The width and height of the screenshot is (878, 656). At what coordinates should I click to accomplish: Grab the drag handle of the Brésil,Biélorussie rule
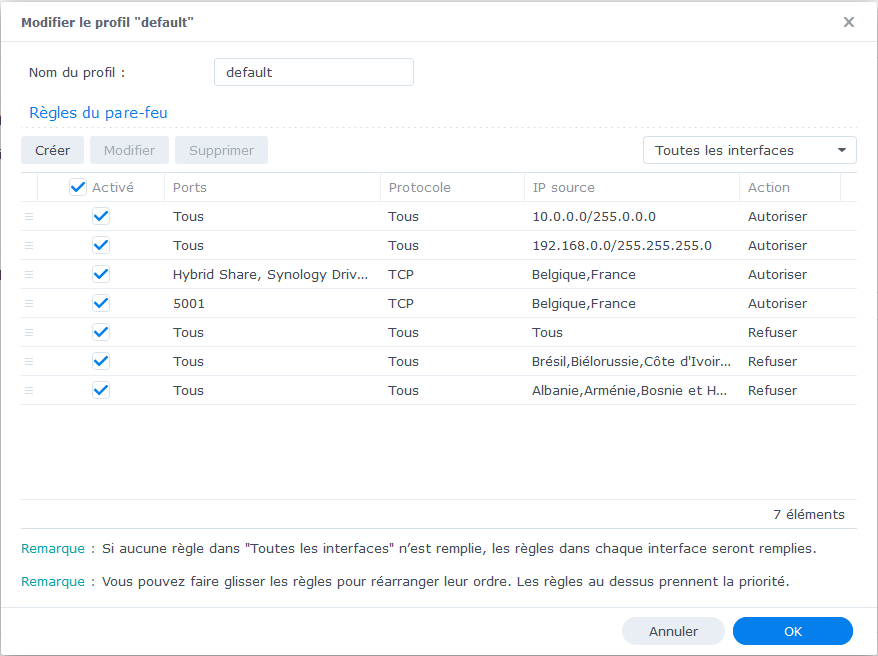click(29, 362)
